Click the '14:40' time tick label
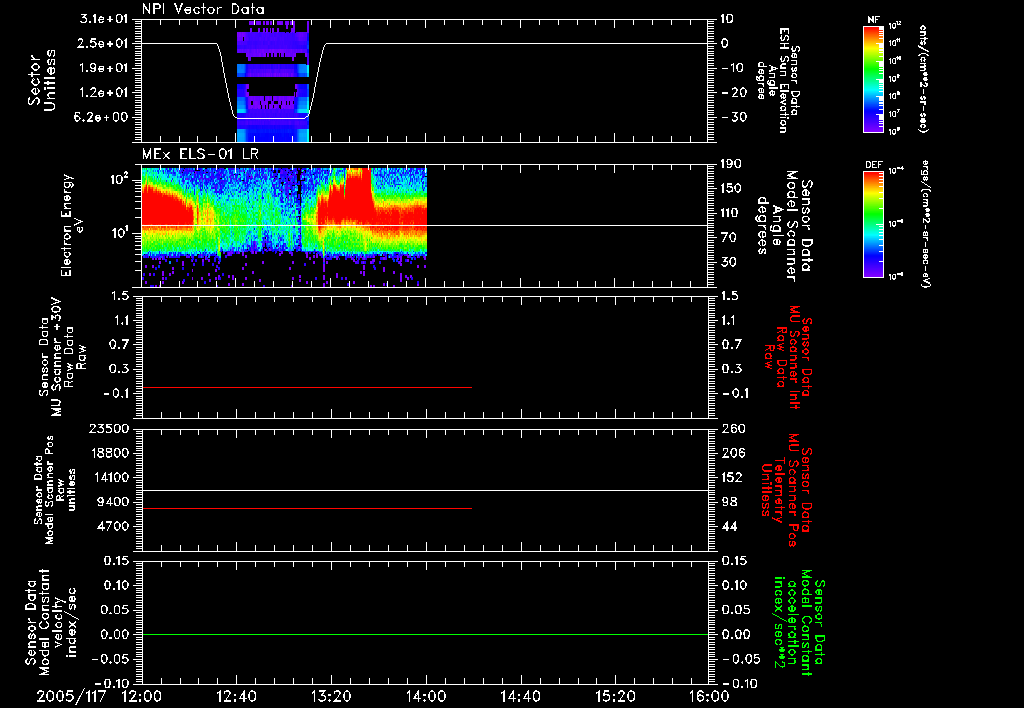Viewport: 1024px width, 708px height. [x=520, y=696]
